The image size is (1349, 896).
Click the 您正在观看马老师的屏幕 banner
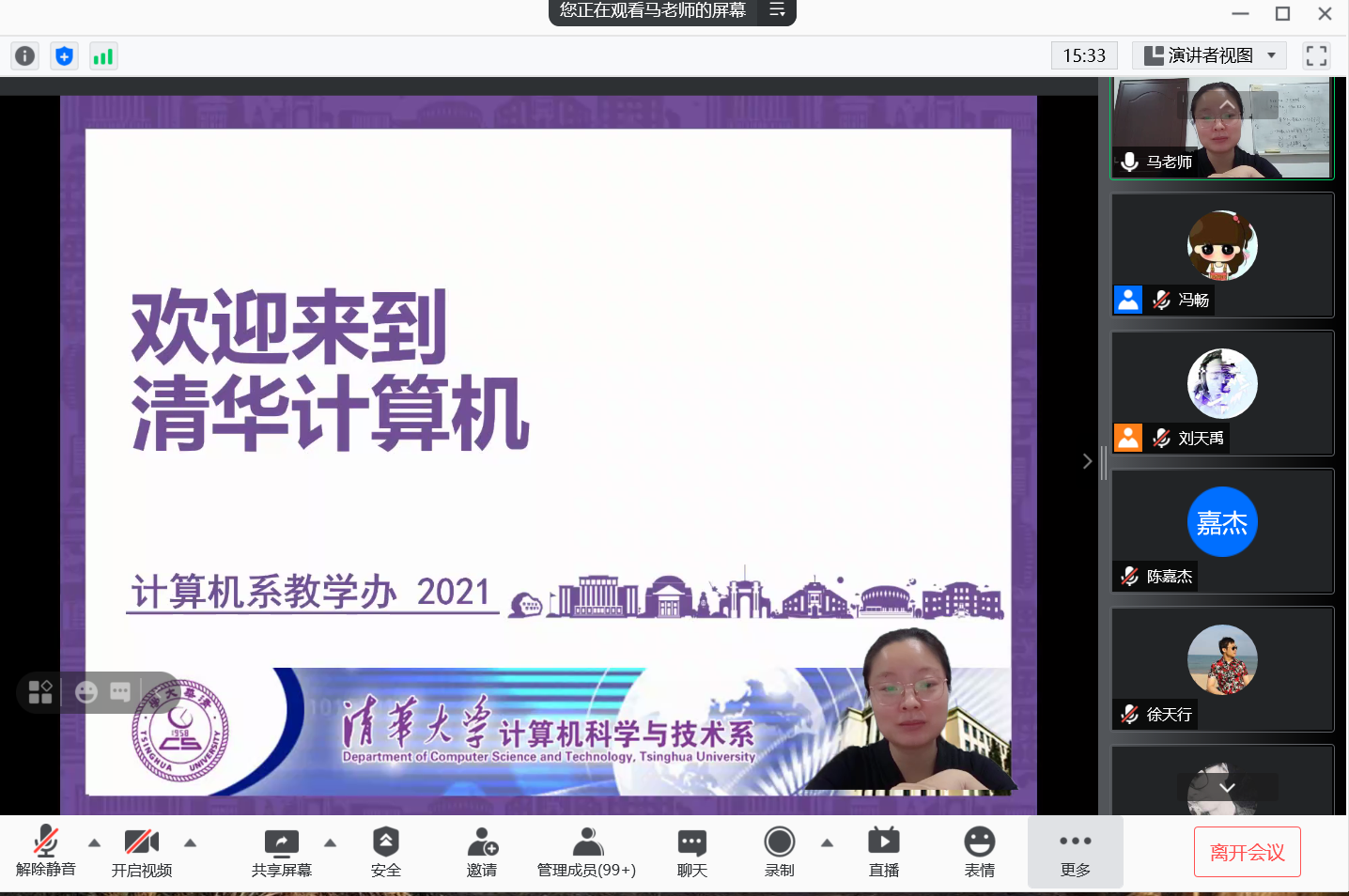click(653, 10)
